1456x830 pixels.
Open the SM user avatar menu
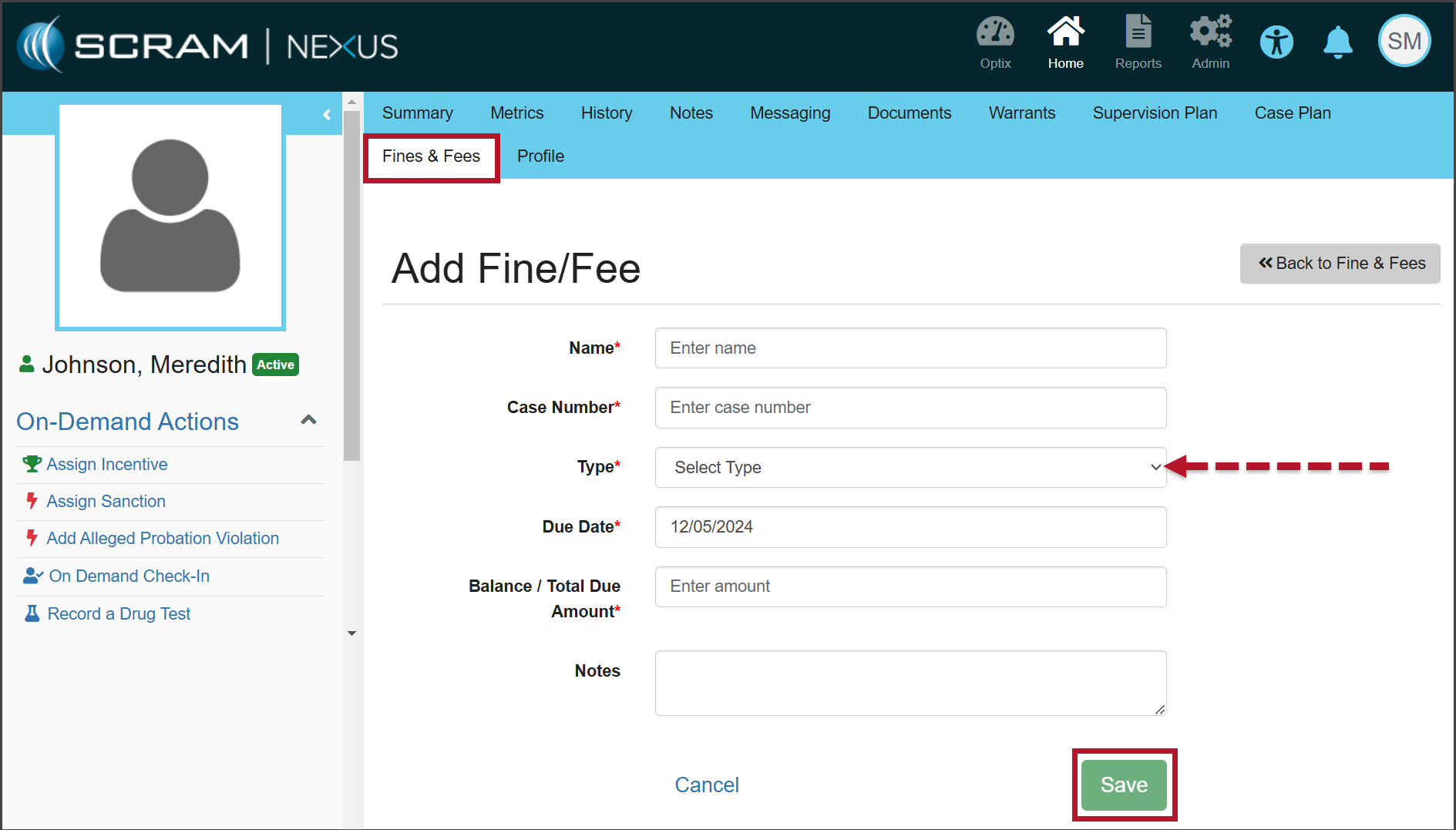1404,42
